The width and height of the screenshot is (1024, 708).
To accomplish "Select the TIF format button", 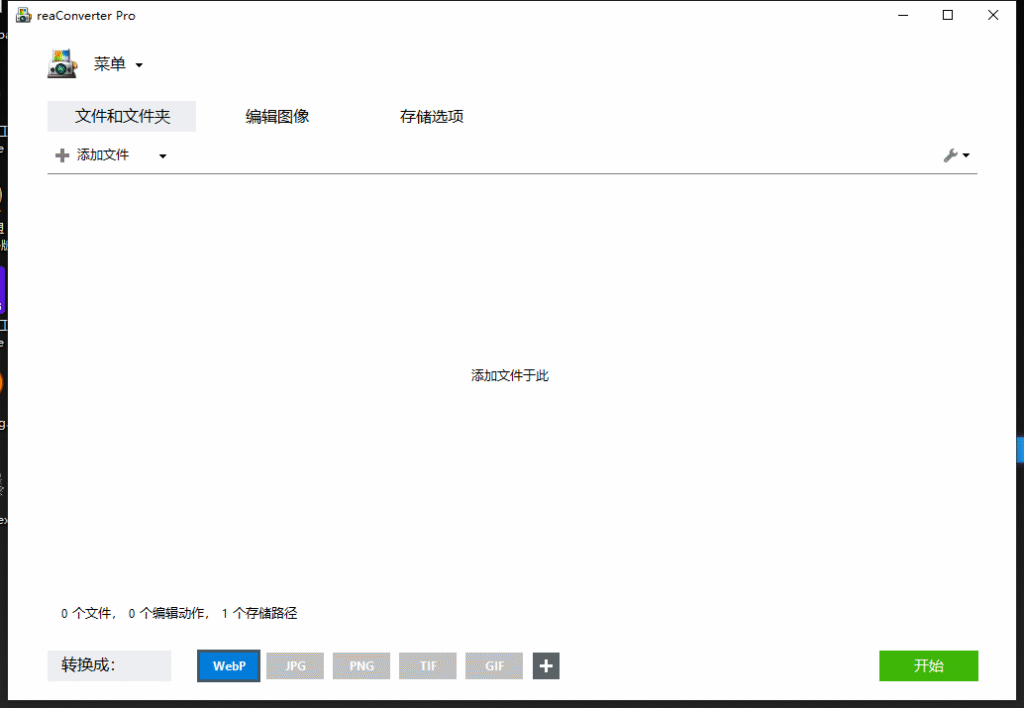I will [x=428, y=666].
